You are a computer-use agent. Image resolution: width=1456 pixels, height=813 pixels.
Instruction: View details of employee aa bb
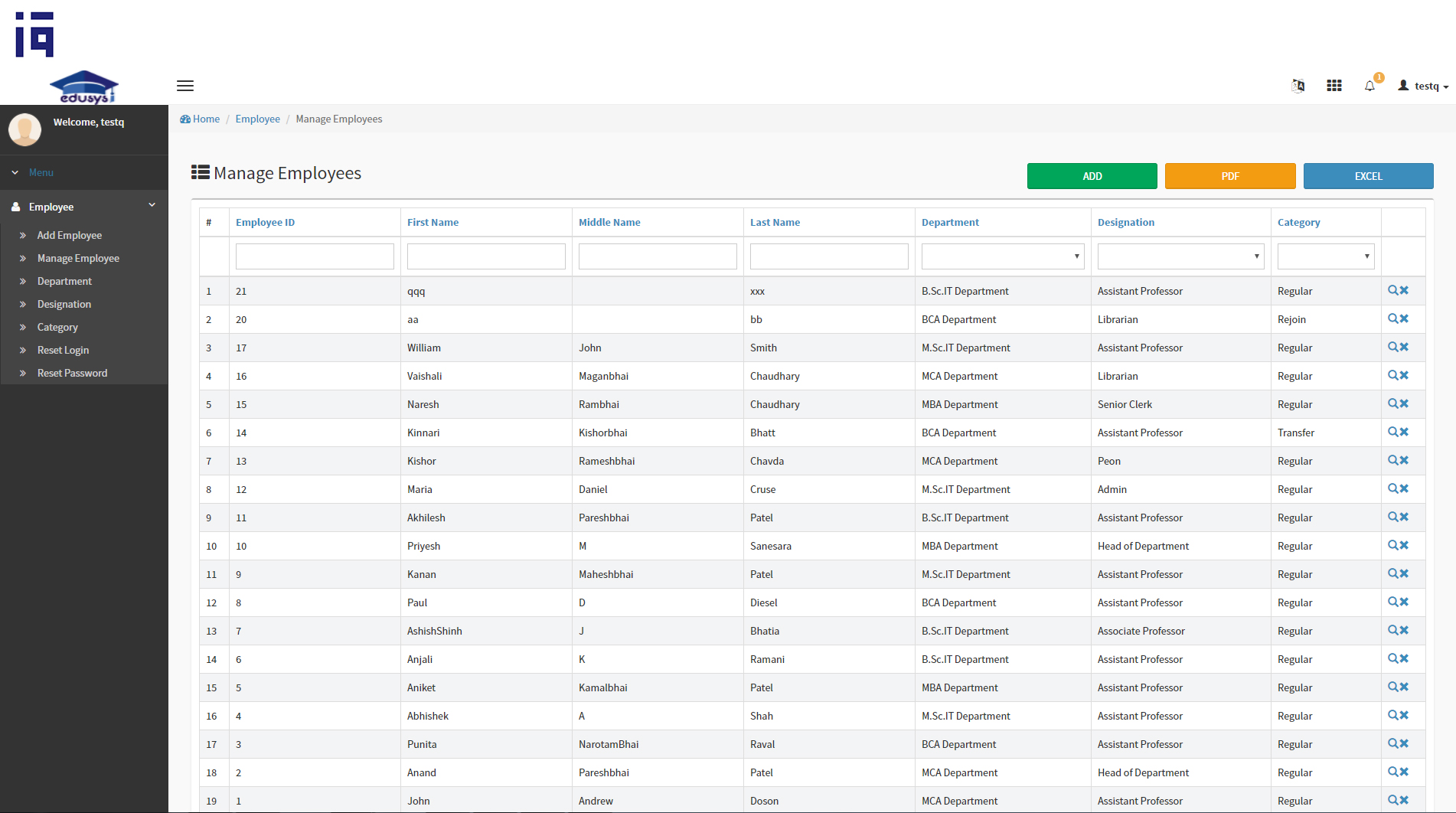pos(1393,318)
